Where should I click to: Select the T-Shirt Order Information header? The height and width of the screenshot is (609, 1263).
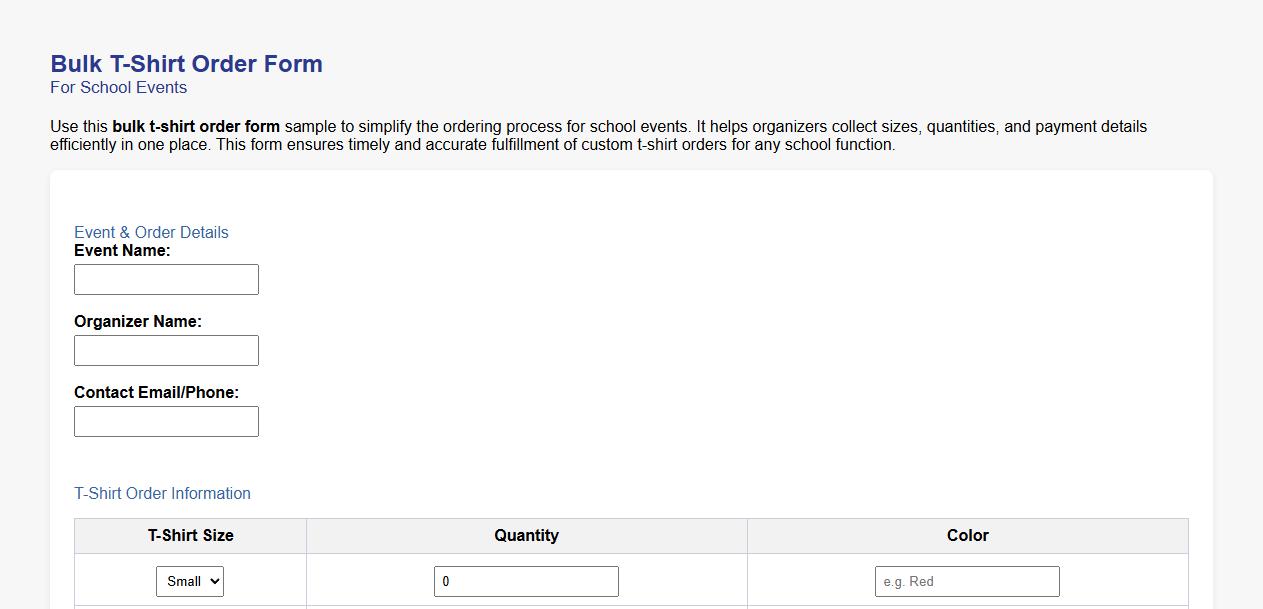162,493
